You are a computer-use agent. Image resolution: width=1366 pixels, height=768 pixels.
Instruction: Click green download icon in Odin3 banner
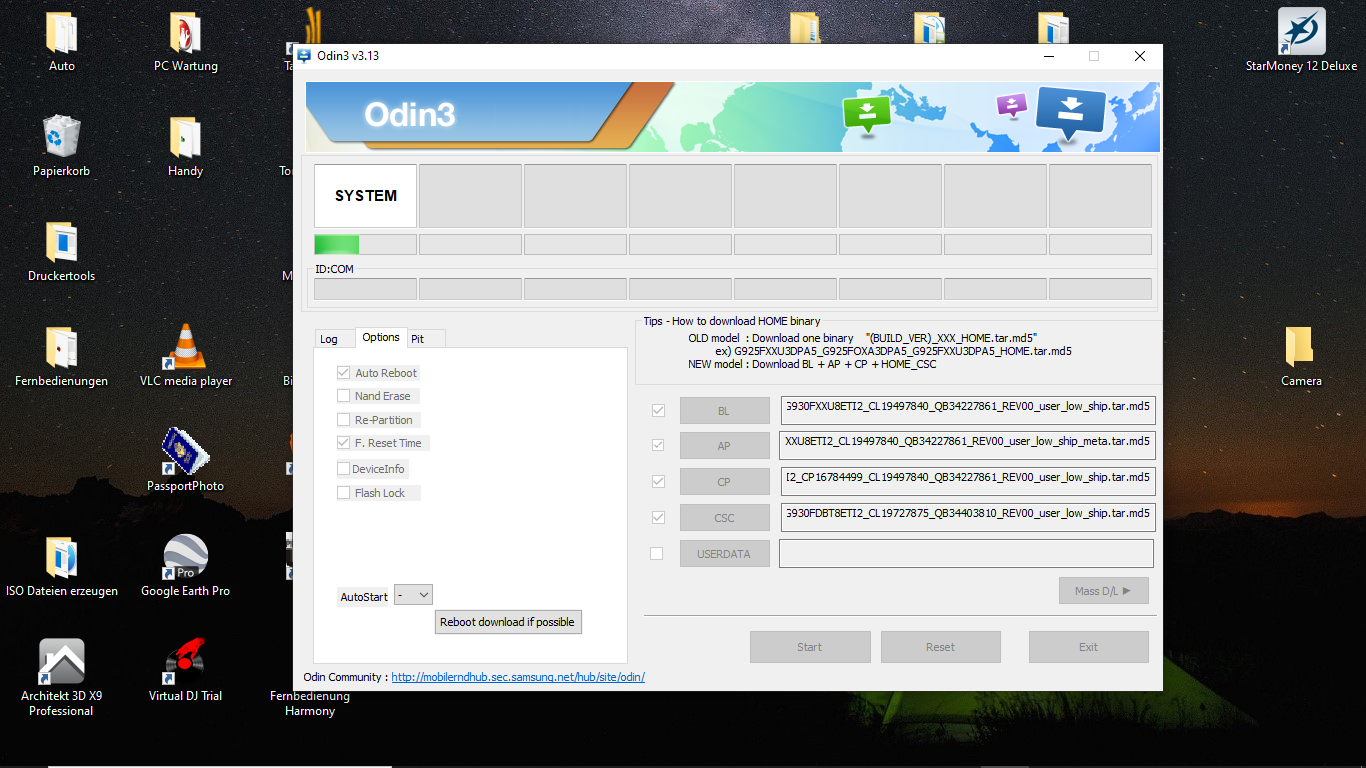[x=866, y=114]
